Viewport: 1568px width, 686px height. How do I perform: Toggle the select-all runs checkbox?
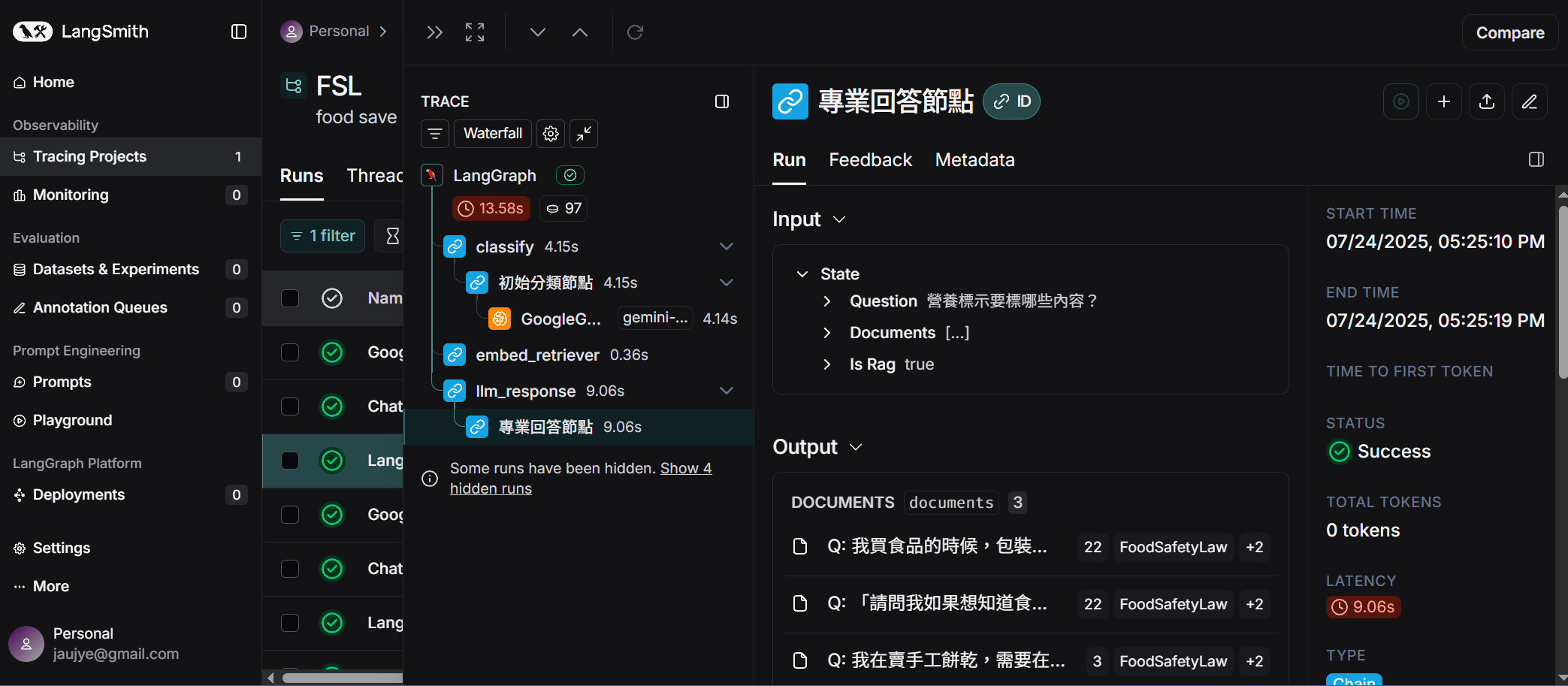tap(290, 298)
